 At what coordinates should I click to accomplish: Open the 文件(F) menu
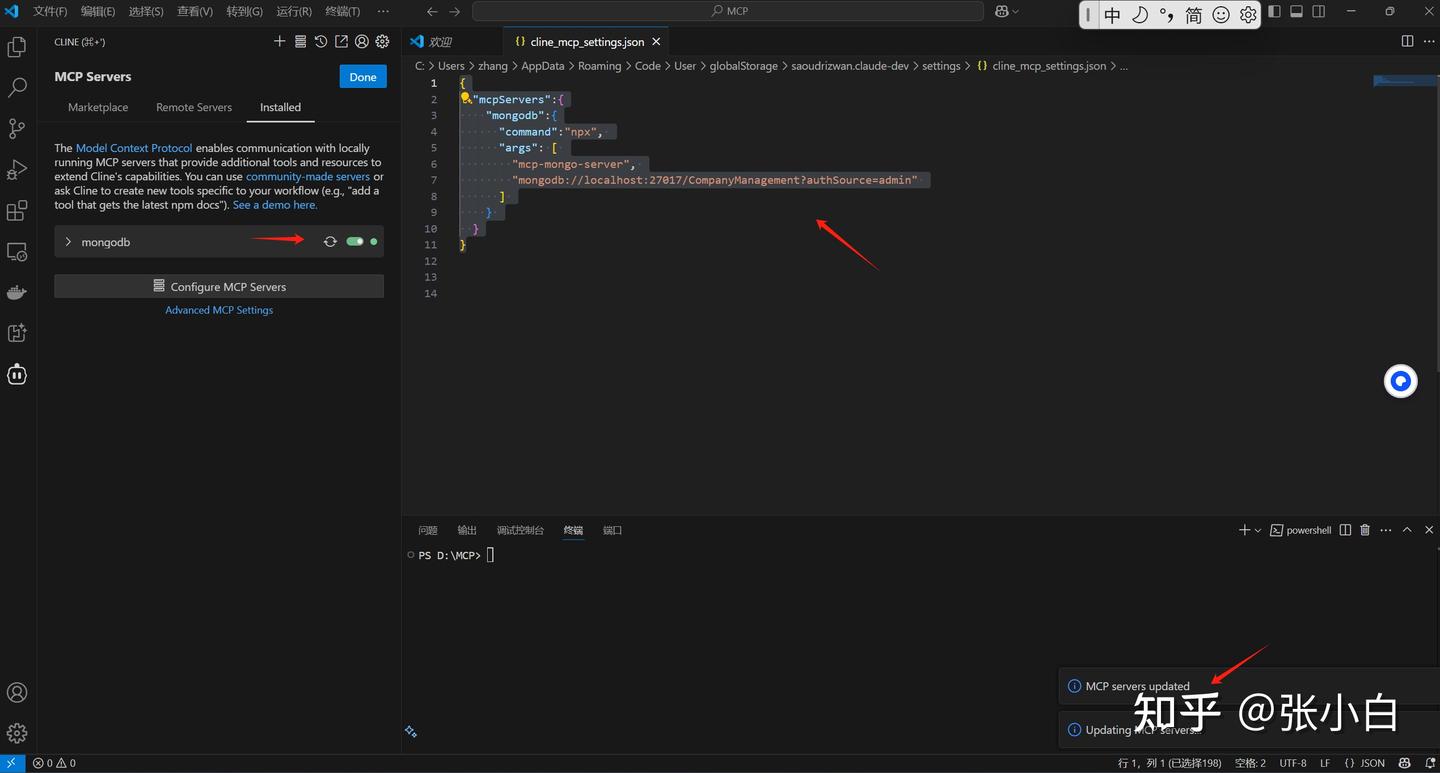pos(50,12)
